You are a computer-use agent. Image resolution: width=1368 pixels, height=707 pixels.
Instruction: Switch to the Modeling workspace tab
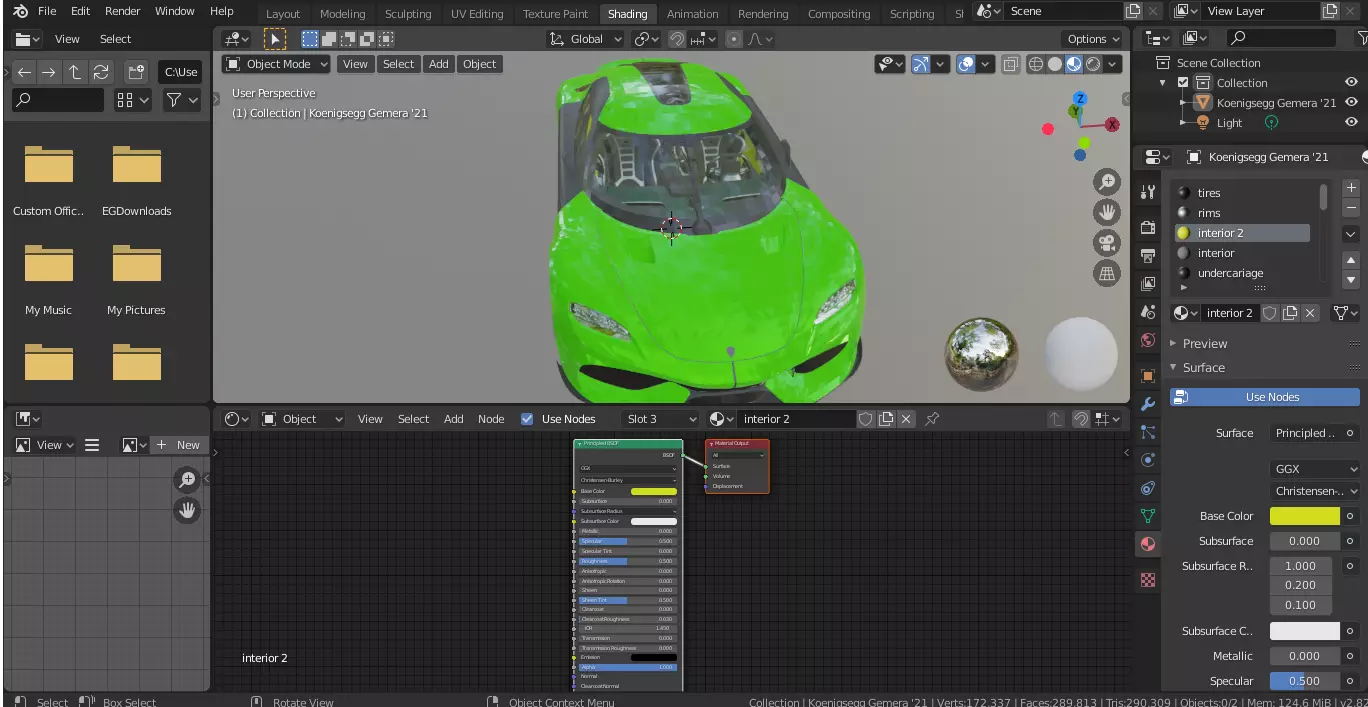(x=343, y=14)
